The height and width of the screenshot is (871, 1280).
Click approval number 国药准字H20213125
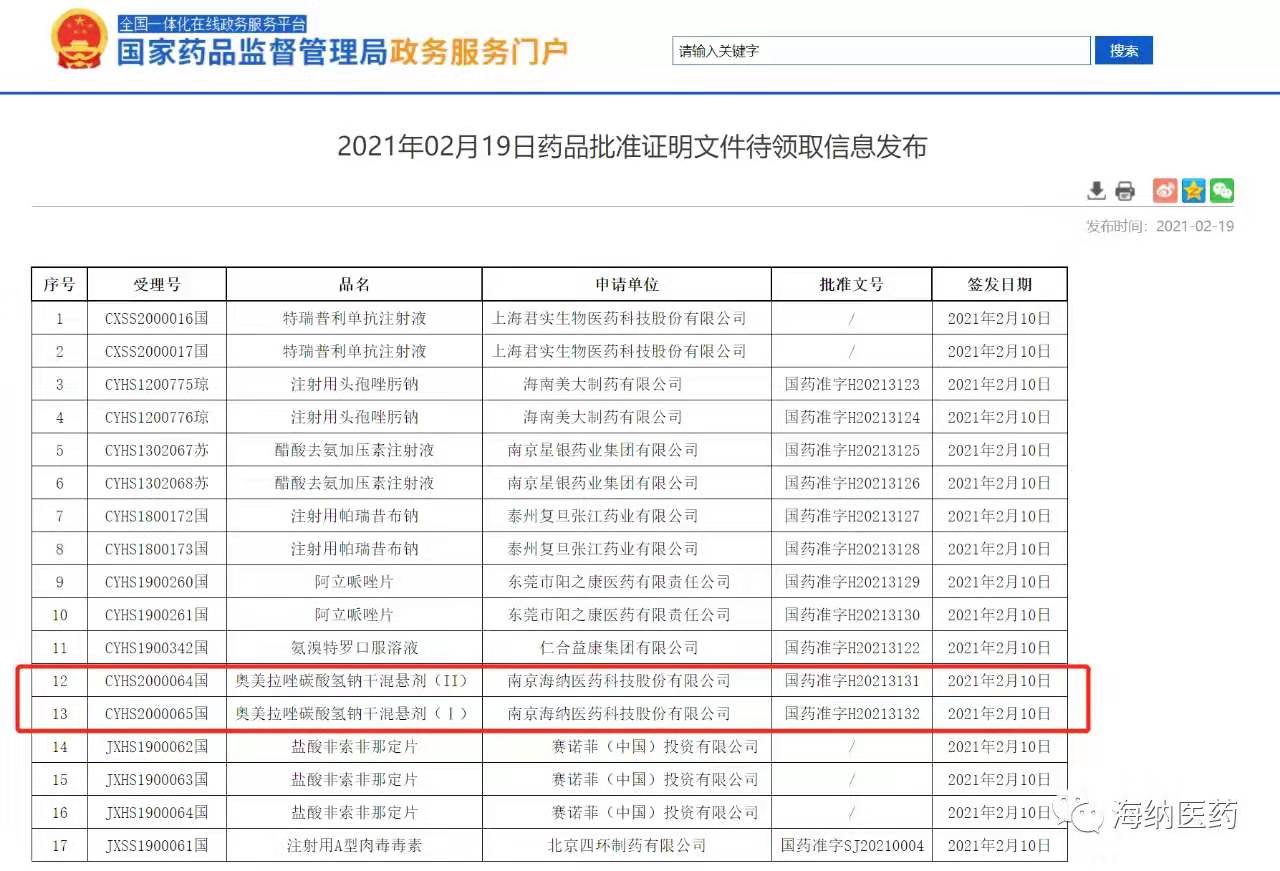[852, 451]
